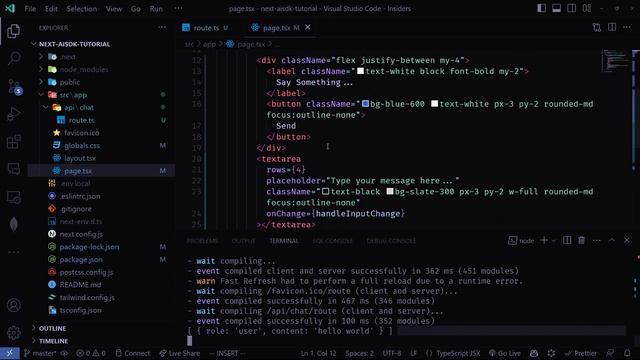Click the bg-slate-300 color swatch
The width and height of the screenshot is (640, 360).
click(390, 191)
